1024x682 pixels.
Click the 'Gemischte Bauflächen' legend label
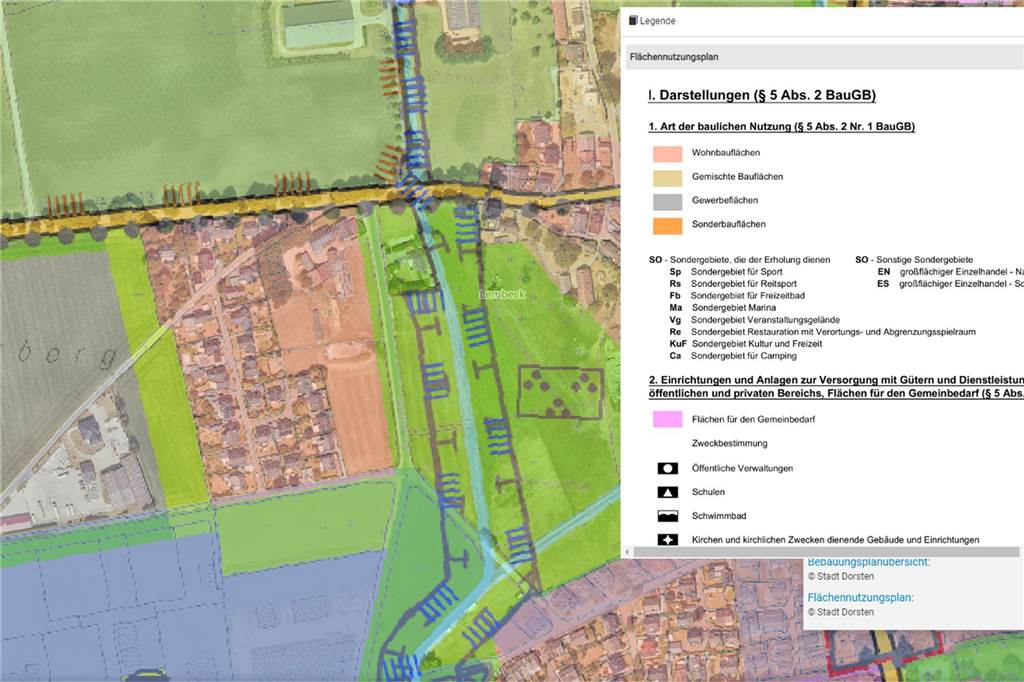737,176
